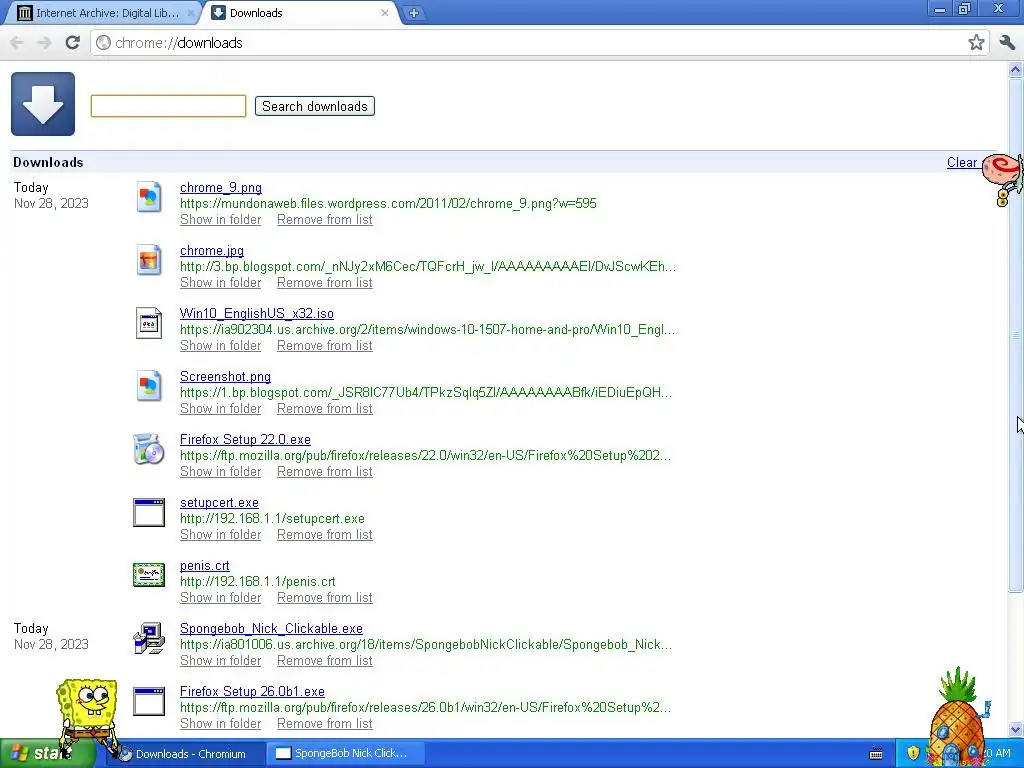Click the Win10_EnglishUS_x32.iso file icon
The width and height of the screenshot is (1024, 768).
click(149, 323)
